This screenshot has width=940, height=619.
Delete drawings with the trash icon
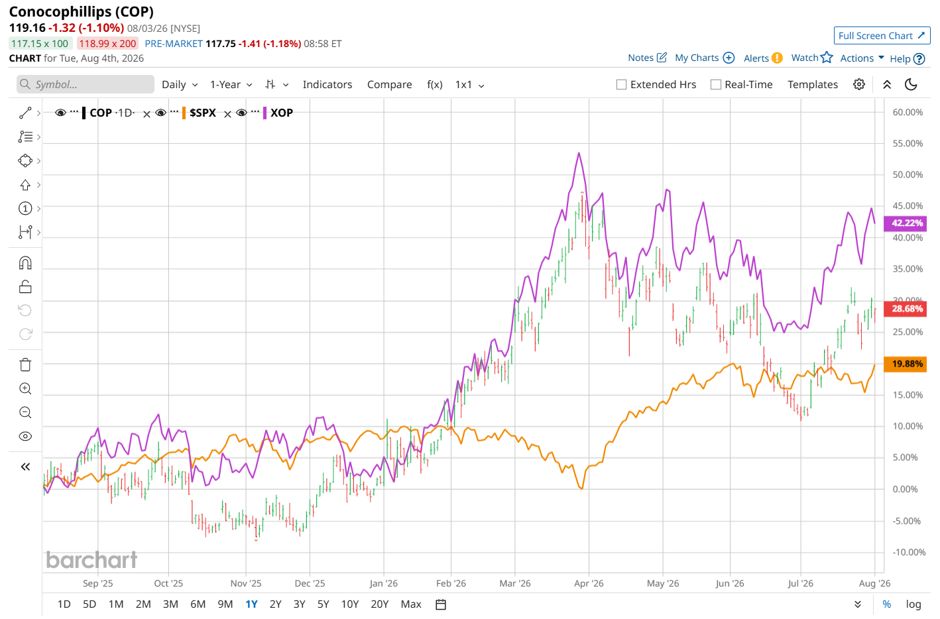tap(25, 364)
